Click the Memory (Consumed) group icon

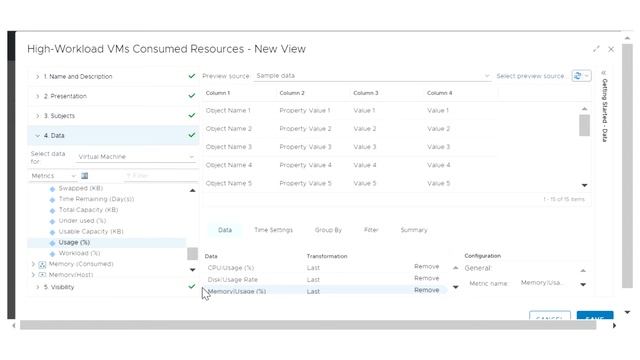click(42, 264)
